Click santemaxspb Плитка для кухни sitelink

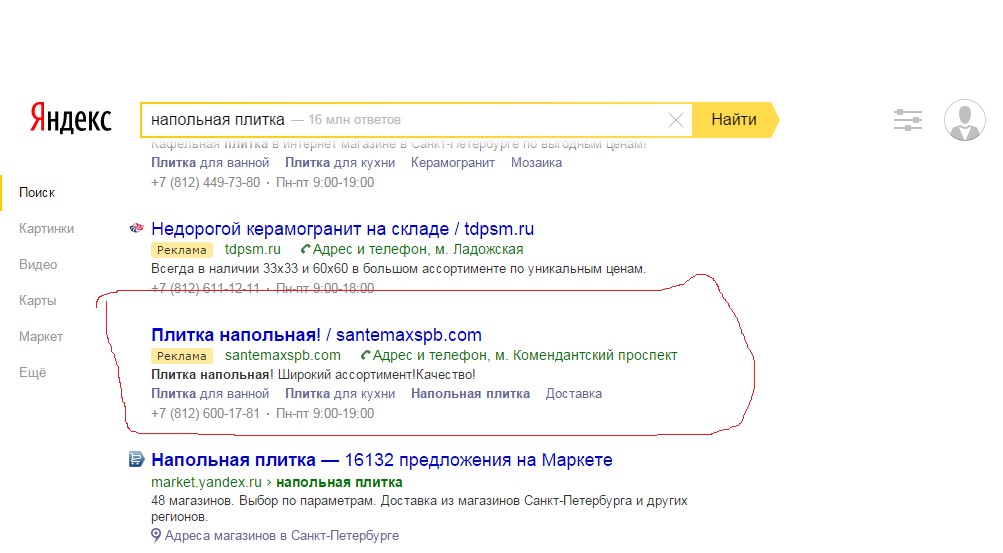click(x=340, y=394)
